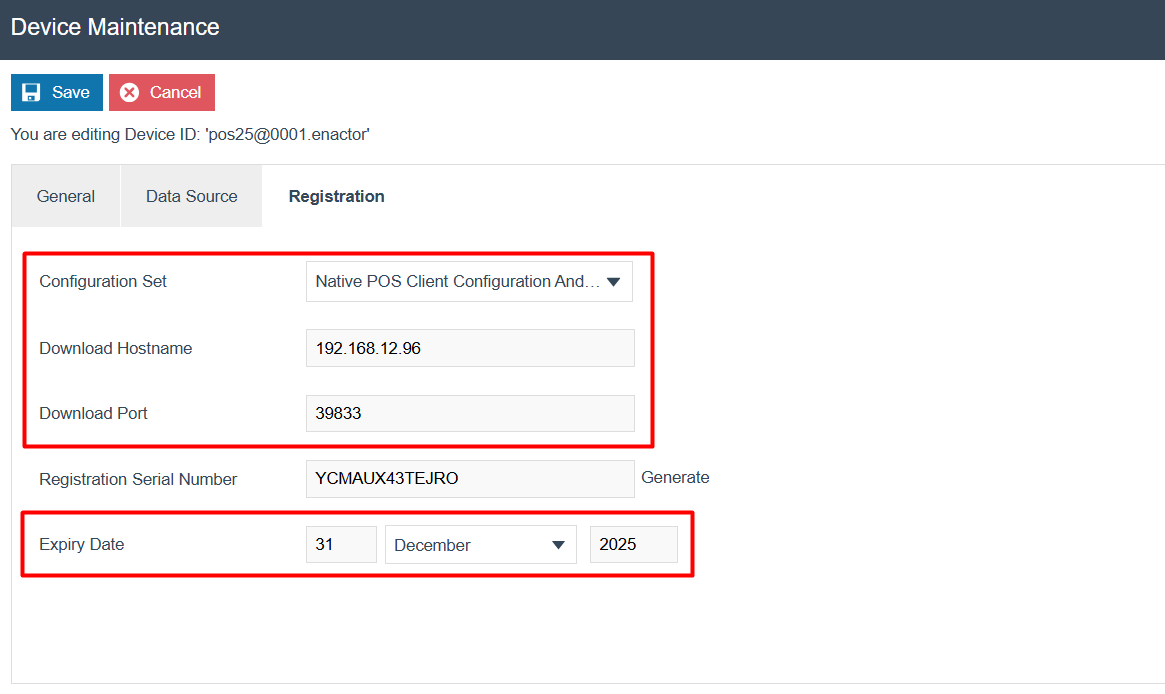Switch to the Data Source tab

191,196
